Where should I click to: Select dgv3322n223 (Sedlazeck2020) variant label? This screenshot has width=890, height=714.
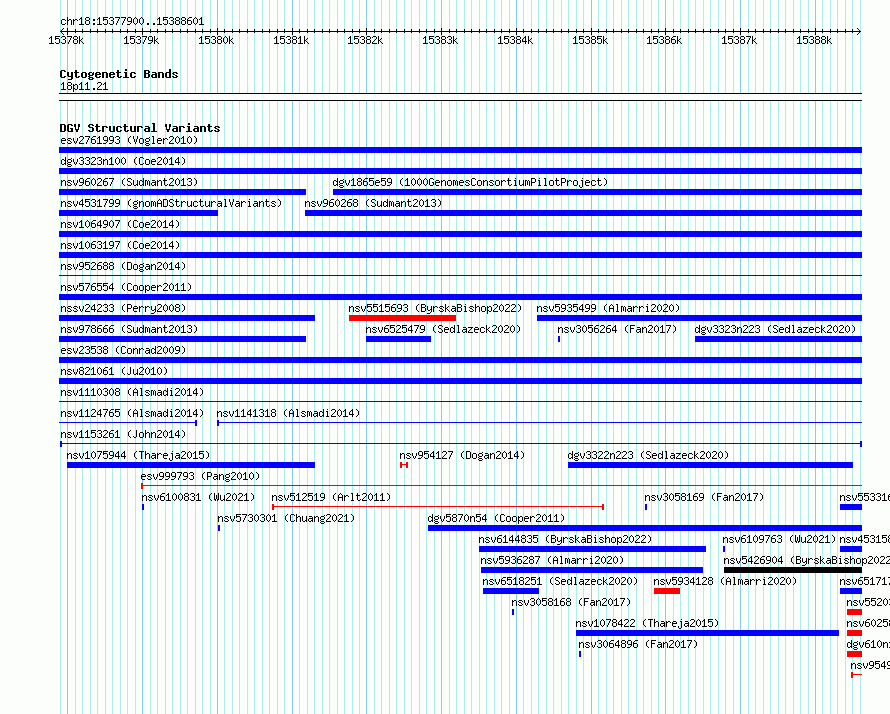pyautogui.click(x=648, y=455)
